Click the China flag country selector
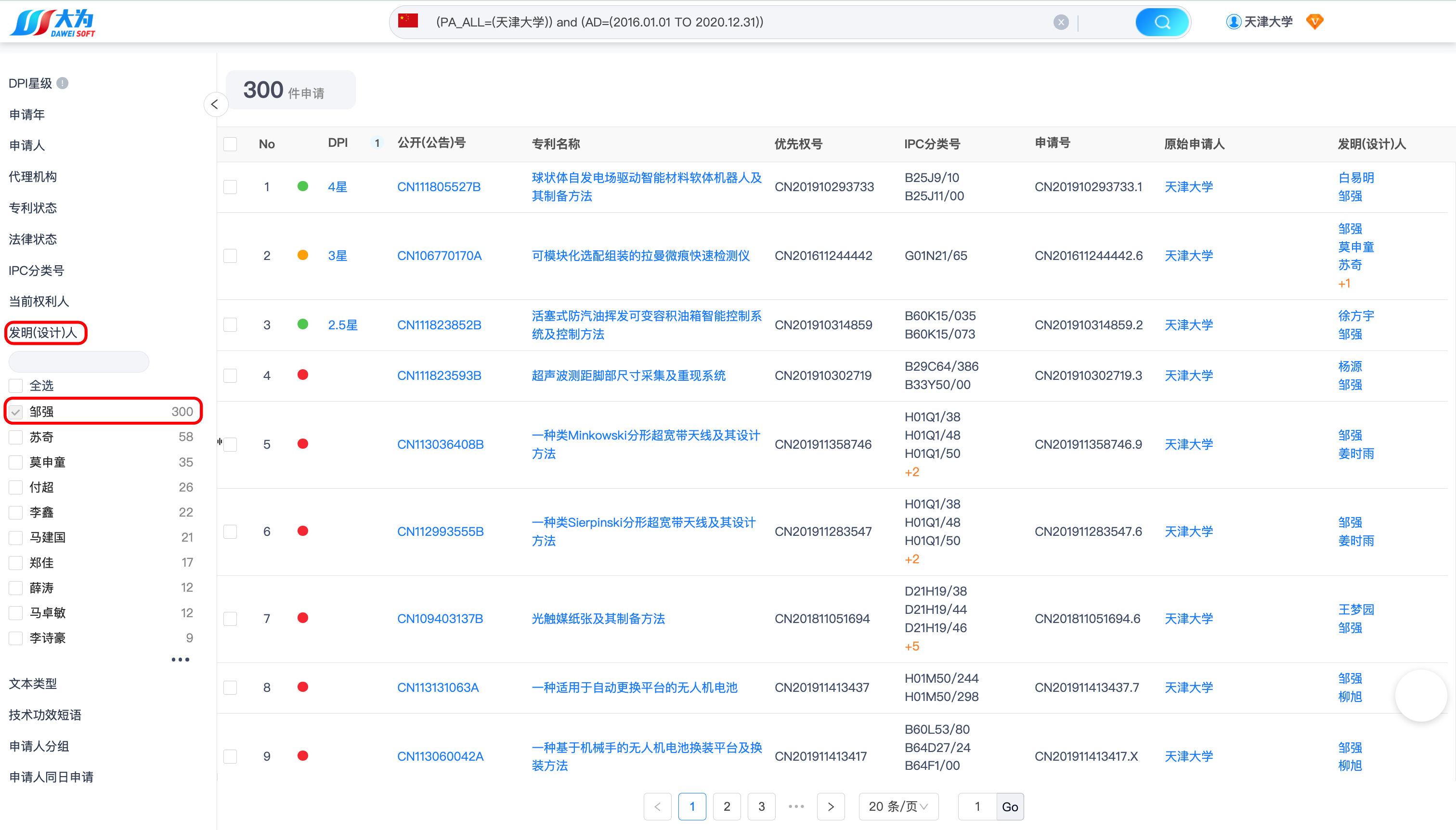1456x830 pixels. point(408,21)
